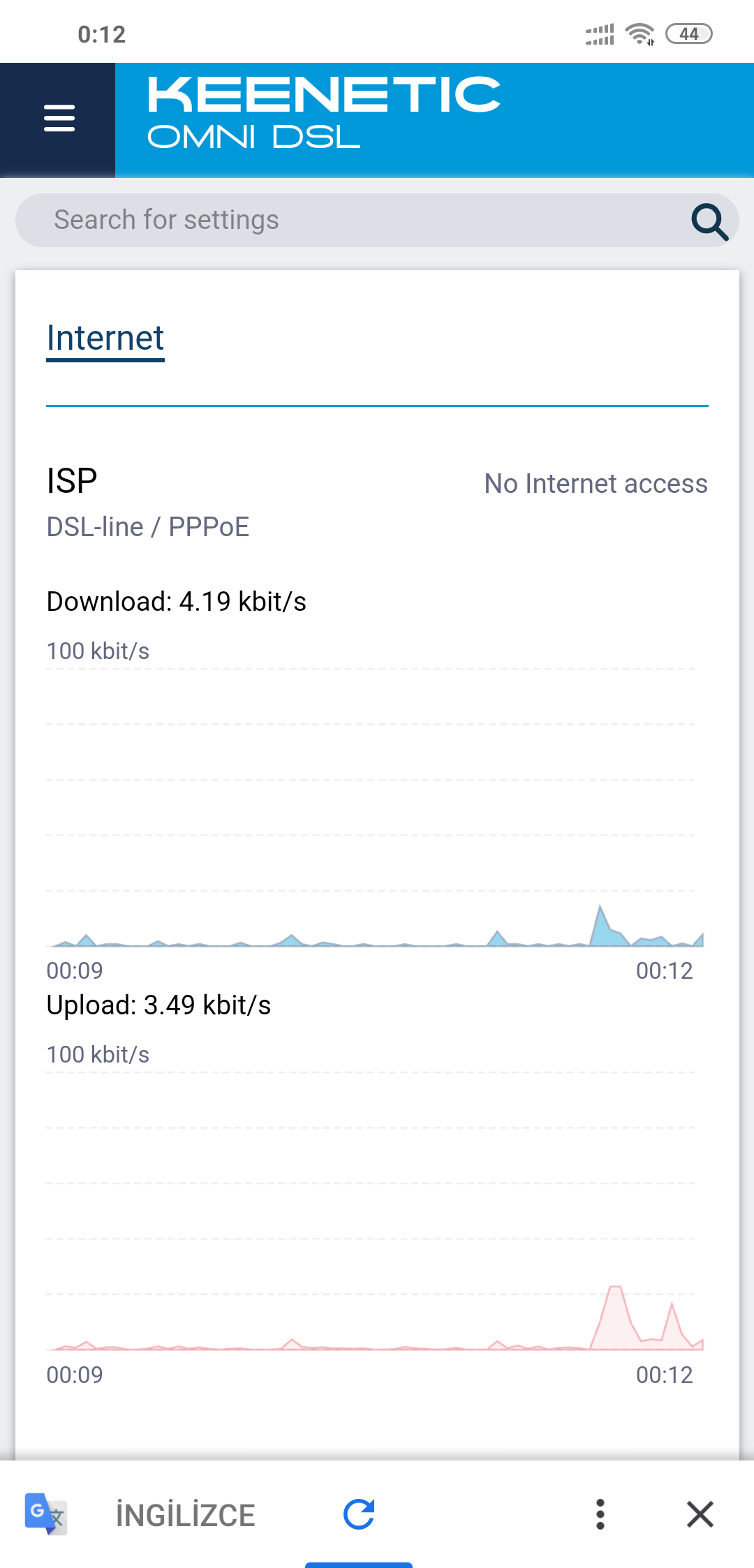Open translate bar three-dot options

[x=600, y=1514]
